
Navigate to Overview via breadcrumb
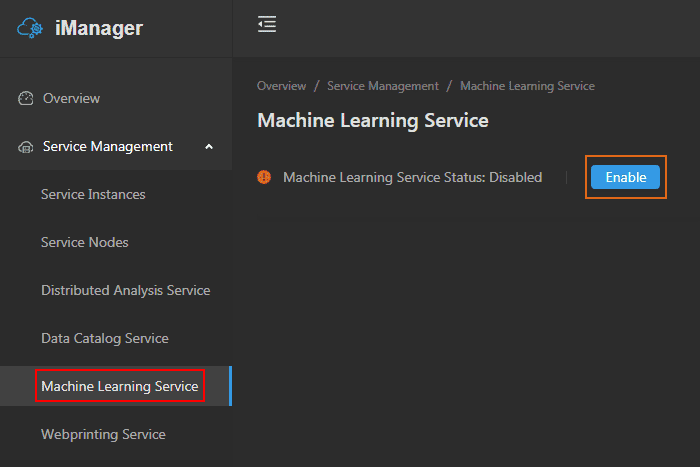(281, 86)
